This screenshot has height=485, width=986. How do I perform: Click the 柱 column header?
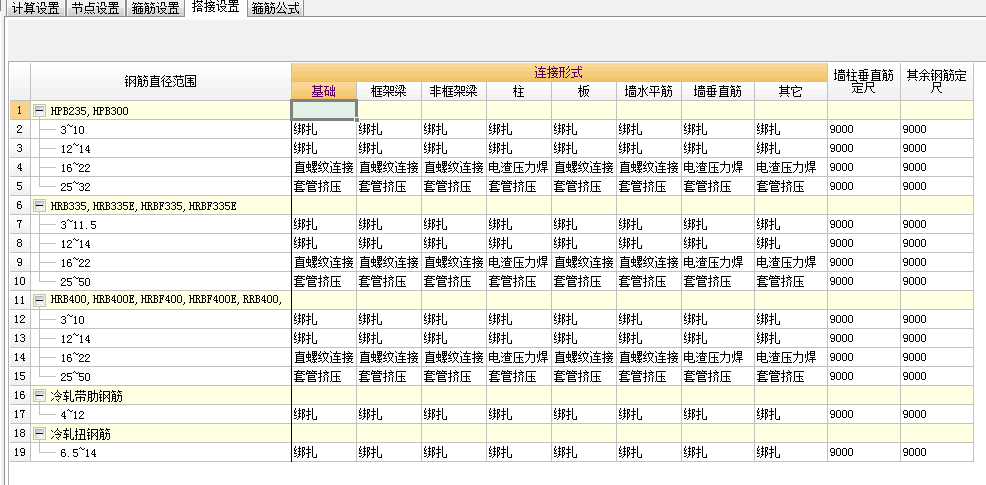[x=519, y=91]
